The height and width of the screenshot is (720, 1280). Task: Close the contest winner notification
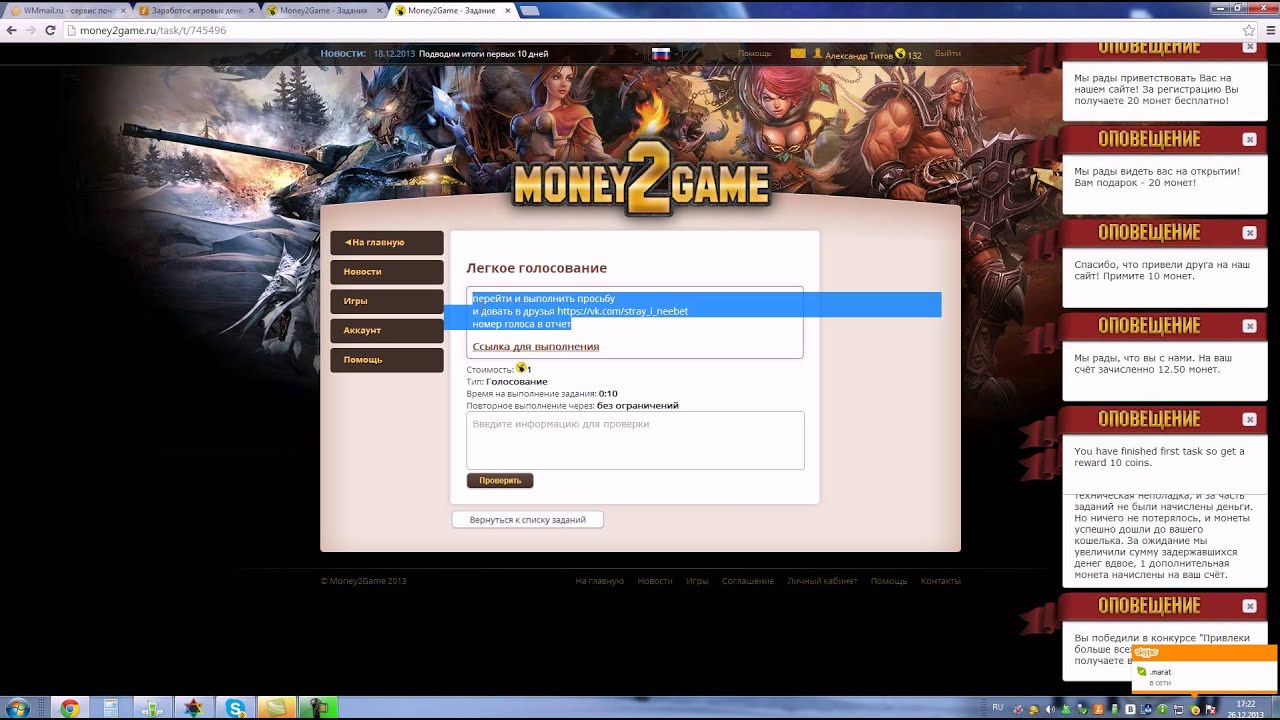tap(1249, 606)
